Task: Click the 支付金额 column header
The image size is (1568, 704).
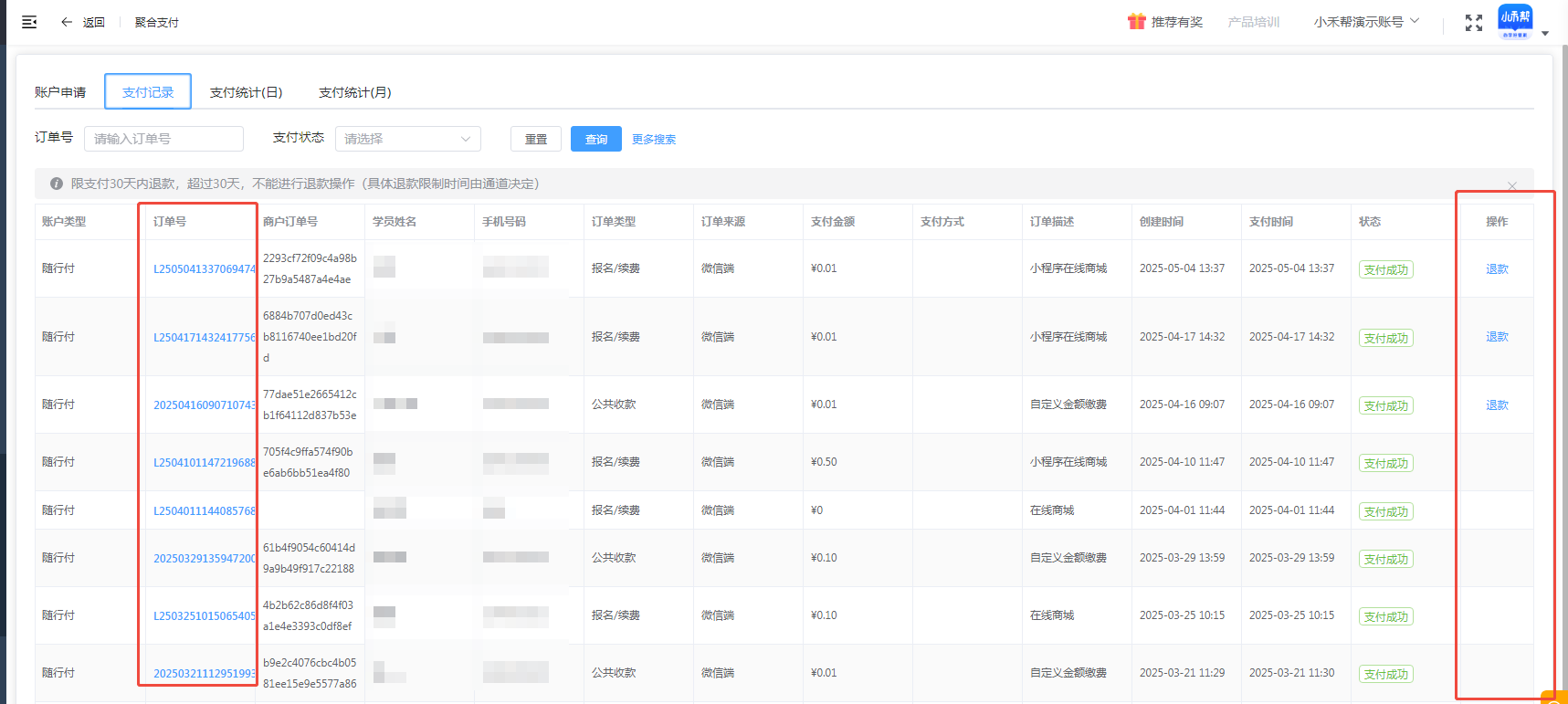Action: [x=833, y=222]
